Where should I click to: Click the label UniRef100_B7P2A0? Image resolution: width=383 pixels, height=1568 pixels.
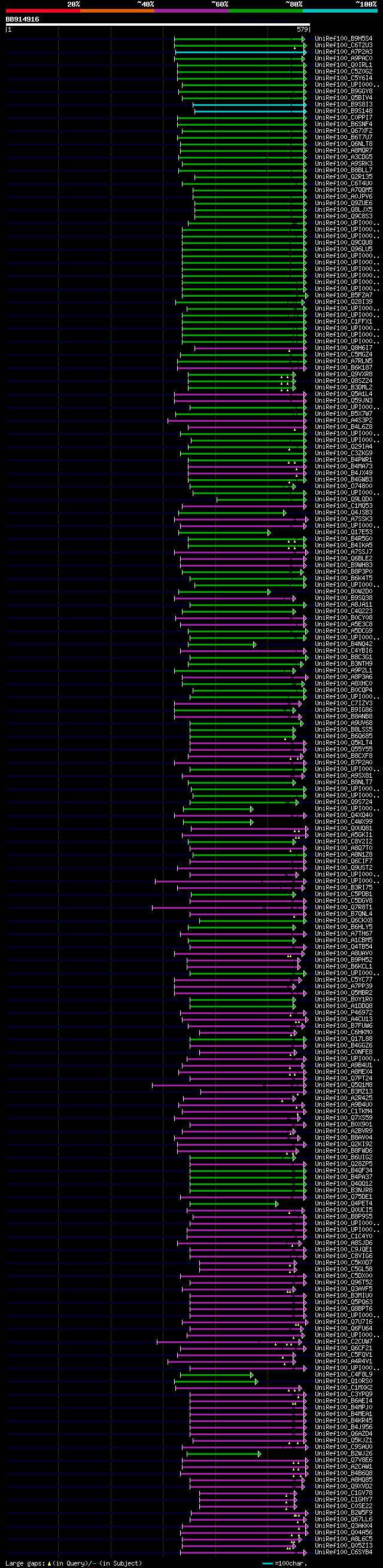[344, 763]
